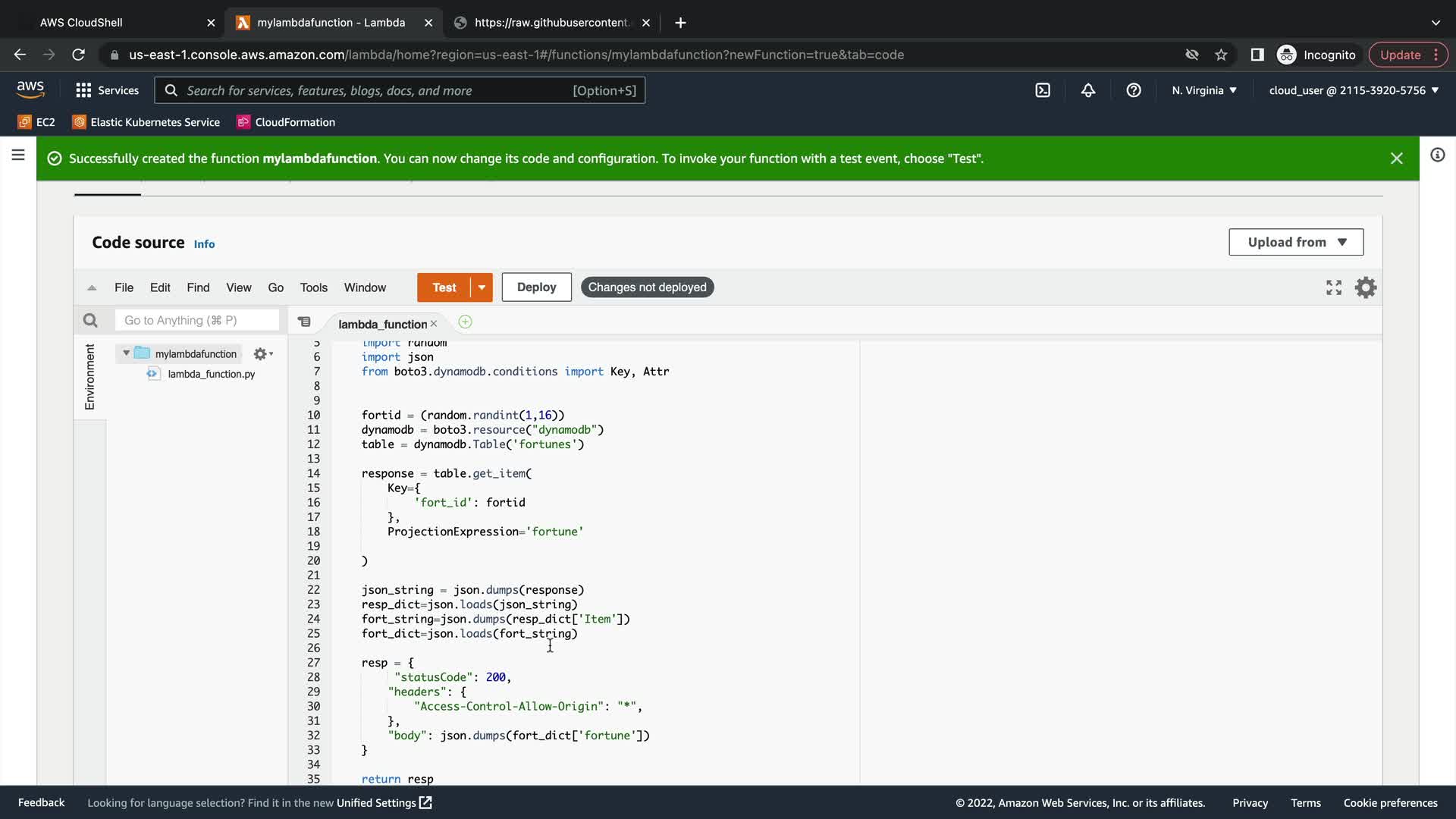
Task: Add new editor tab with plus icon
Action: click(x=465, y=322)
